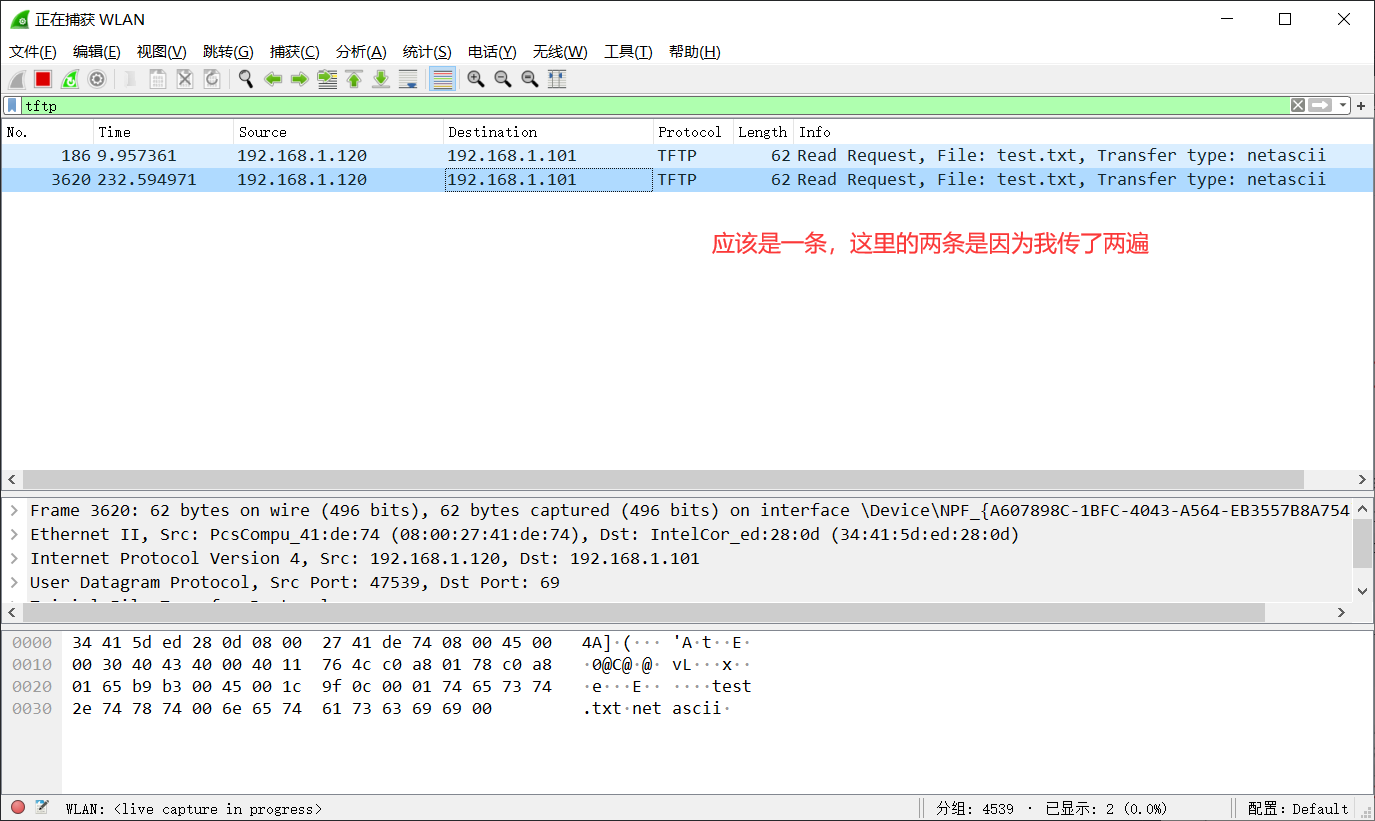This screenshot has height=821, width=1375.
Task: Toggle auto-scroll during live capture
Action: click(408, 79)
